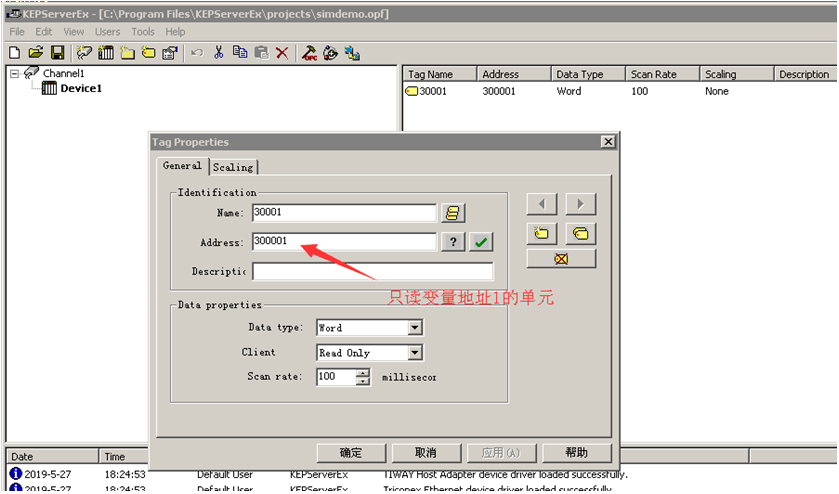Screen dimensions: 839x494
Task: Increase the scan rate with up spinner
Action: (x=363, y=373)
